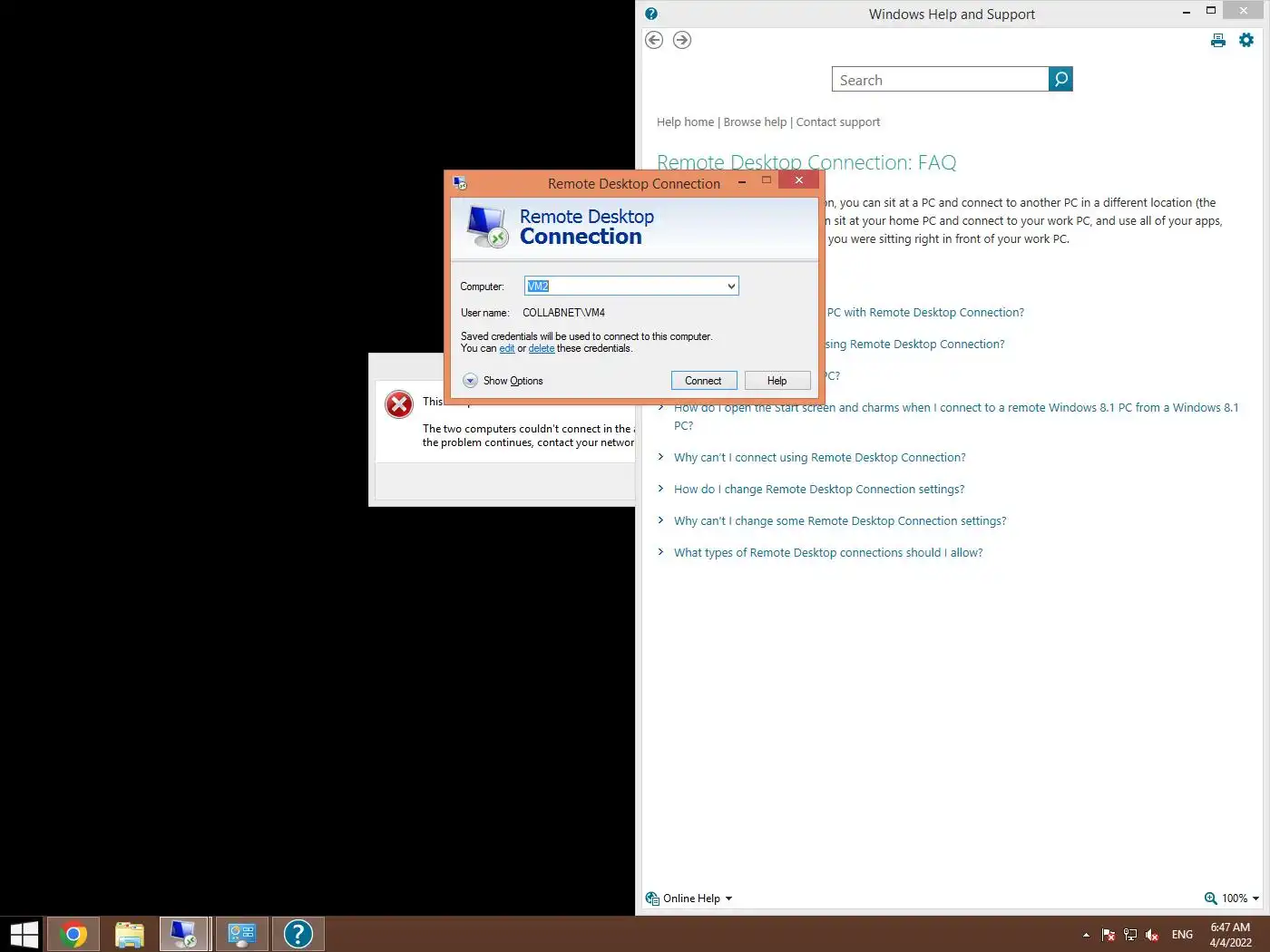
Task: Print the help topic with printer icon
Action: 1218,40
